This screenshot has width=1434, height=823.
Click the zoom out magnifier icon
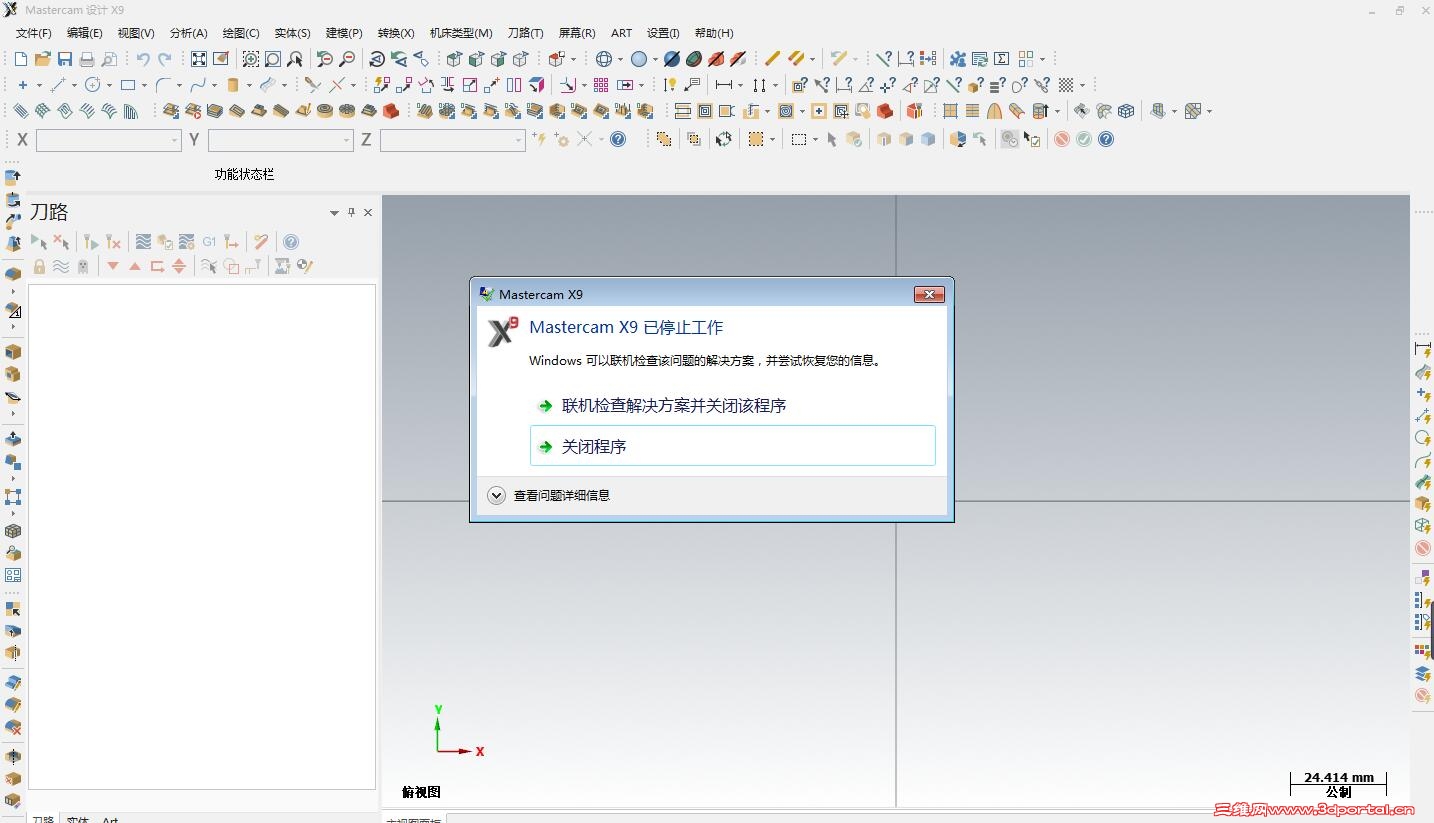tap(347, 59)
